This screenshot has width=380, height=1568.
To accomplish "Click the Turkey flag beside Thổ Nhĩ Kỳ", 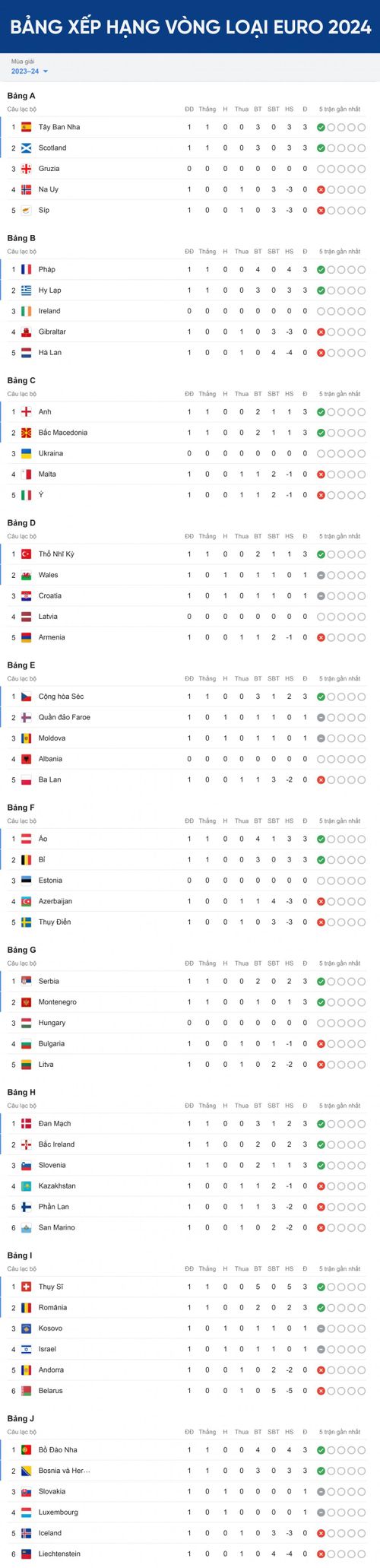I will (x=26, y=554).
